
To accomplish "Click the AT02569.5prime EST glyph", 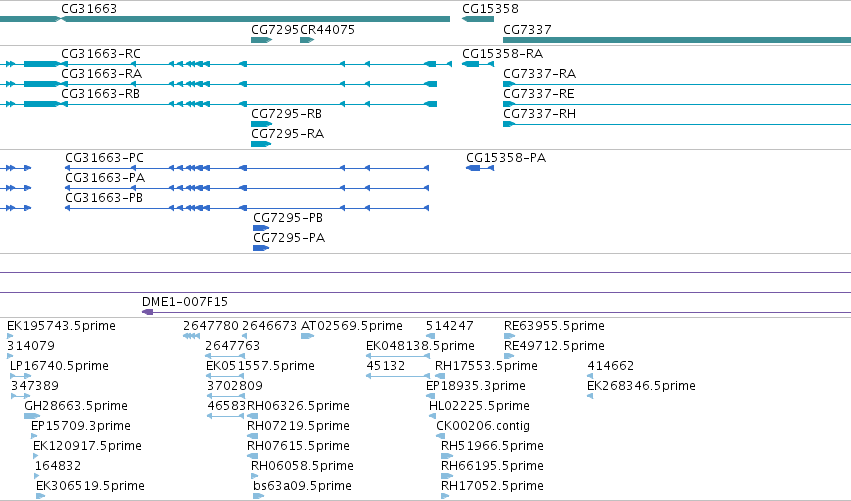I will 307,336.
